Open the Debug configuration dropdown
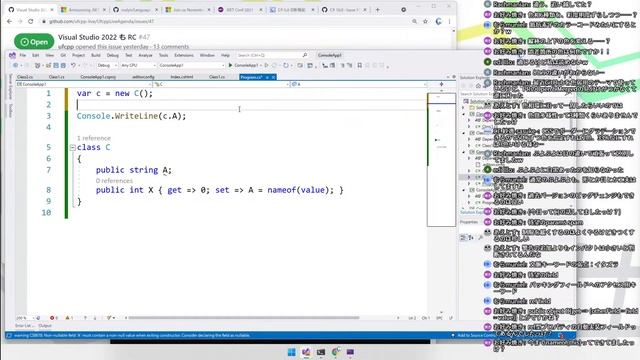This screenshot has width=640, height=360. [x=107, y=65]
